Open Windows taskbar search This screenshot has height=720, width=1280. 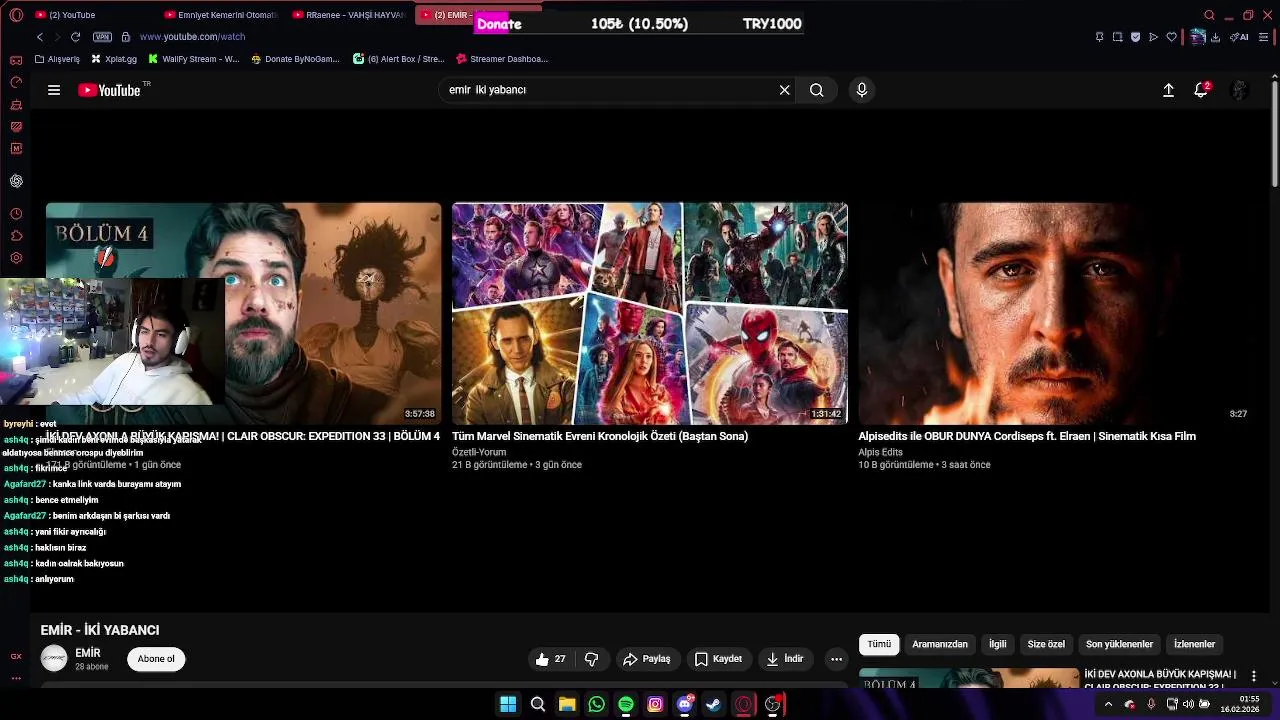tap(538, 705)
